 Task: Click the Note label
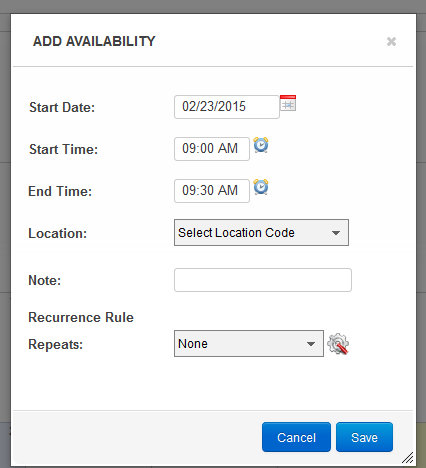pos(45,280)
